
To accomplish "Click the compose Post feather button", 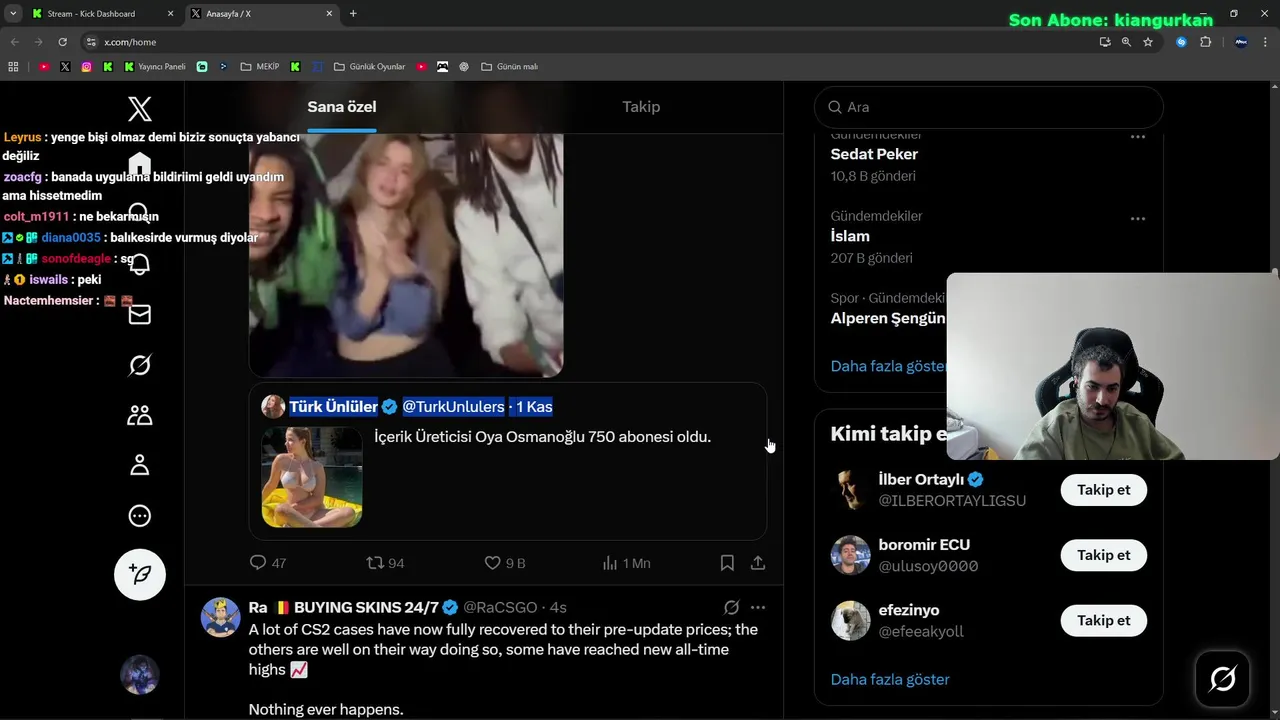I will tap(140, 574).
